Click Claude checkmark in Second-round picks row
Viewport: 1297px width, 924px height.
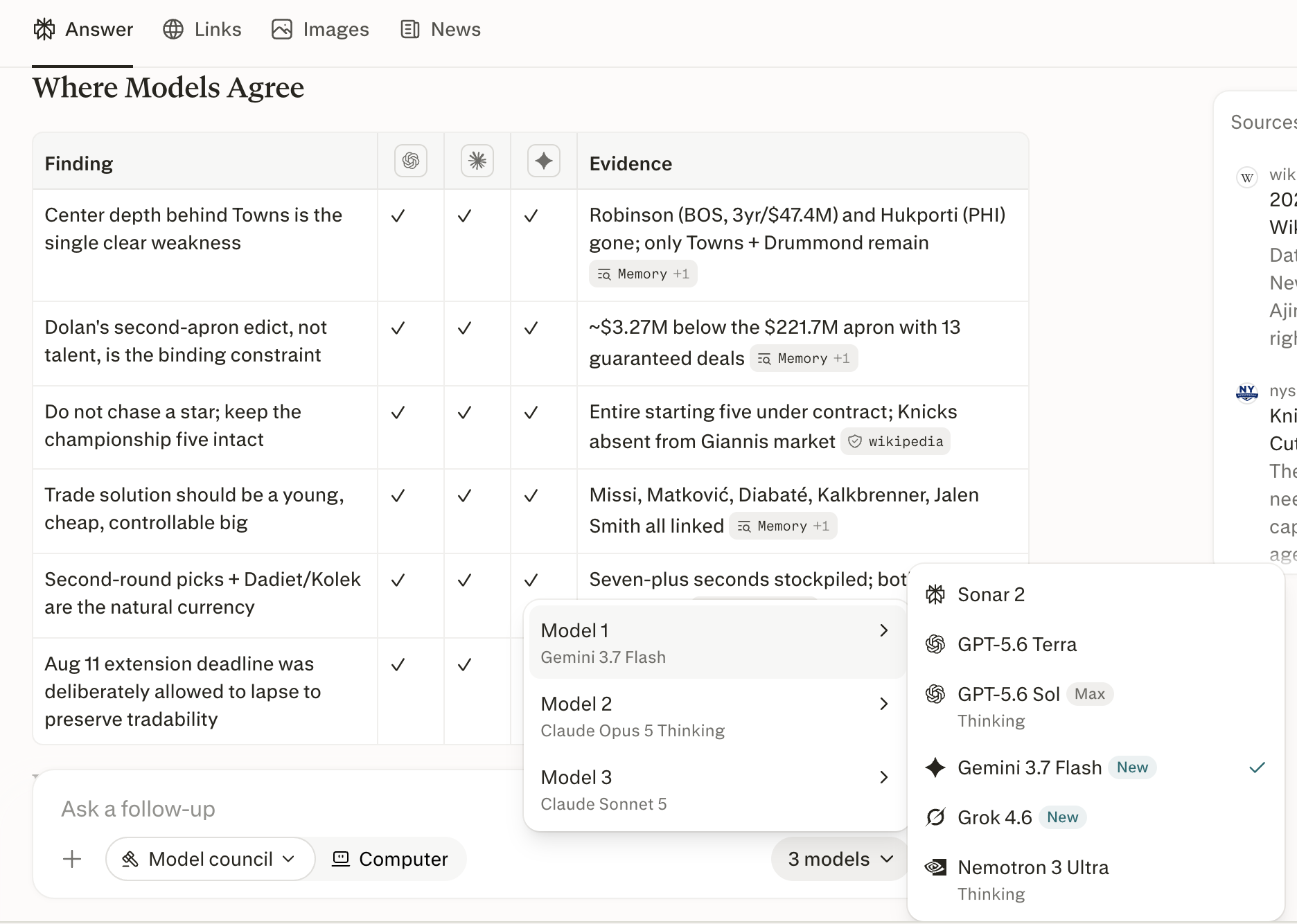coord(464,580)
